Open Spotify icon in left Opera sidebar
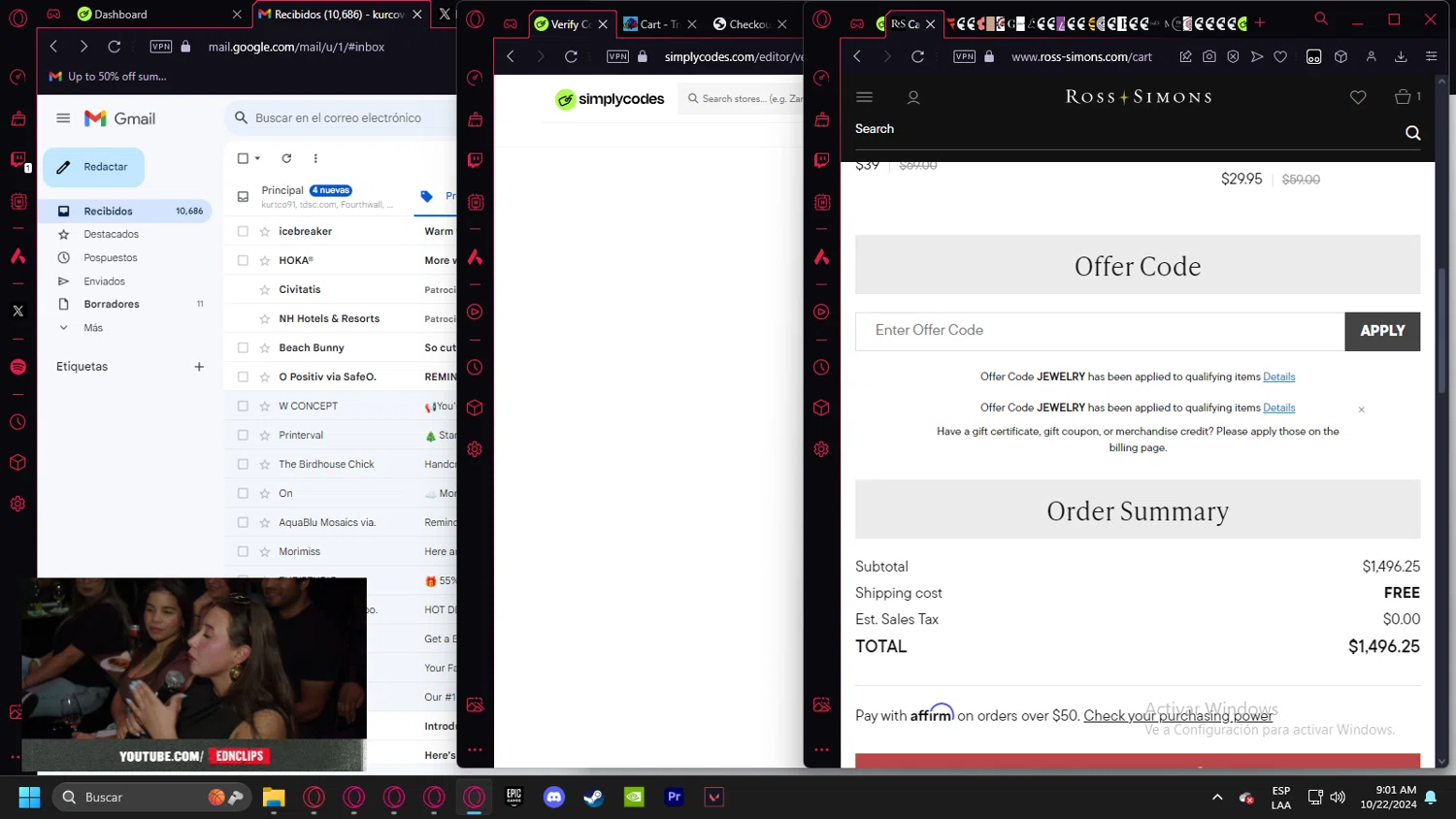Image resolution: width=1456 pixels, height=819 pixels. click(x=17, y=367)
